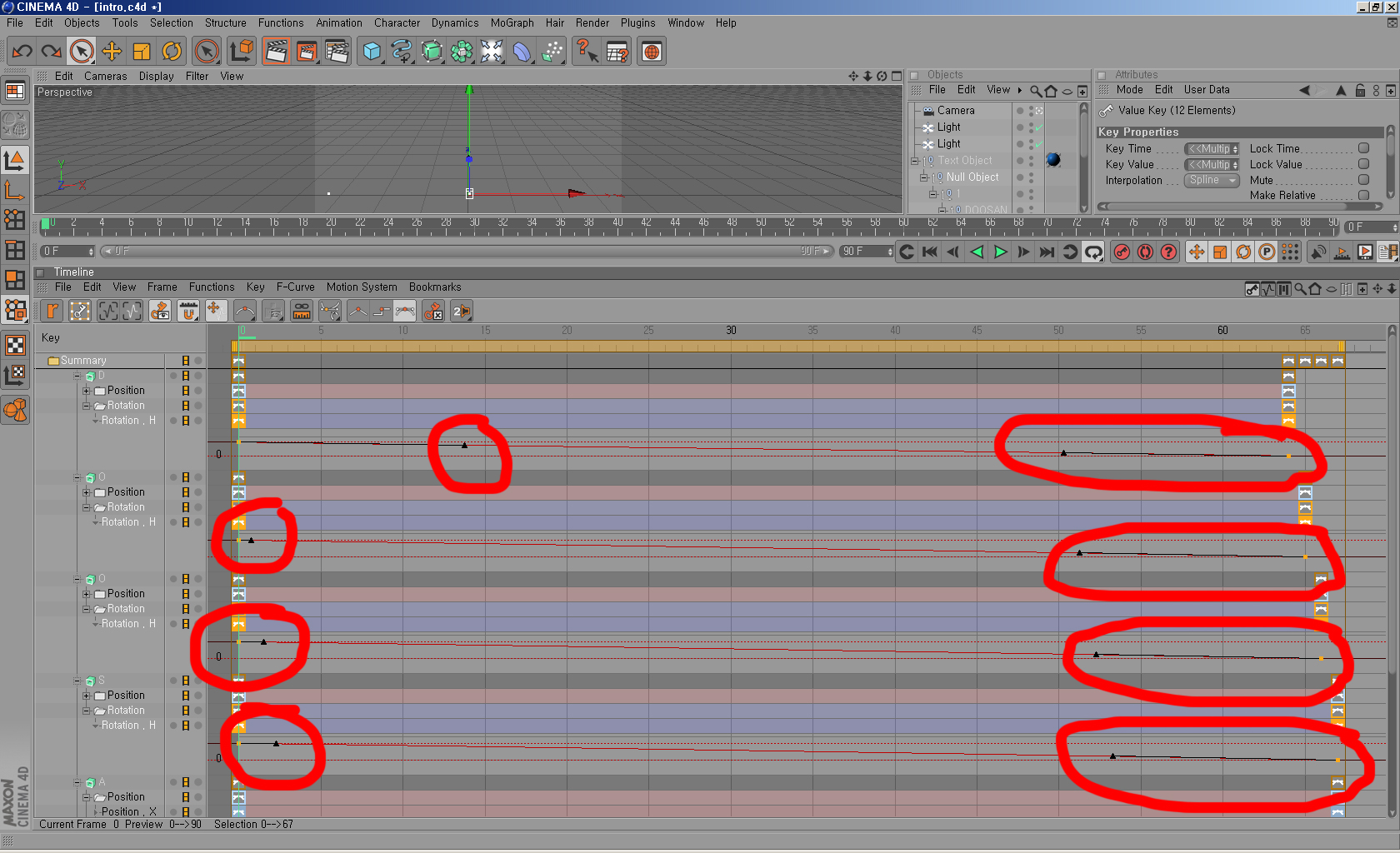1400x853 pixels.
Task: Open the Interpolation Spline dropdown
Action: (1212, 180)
